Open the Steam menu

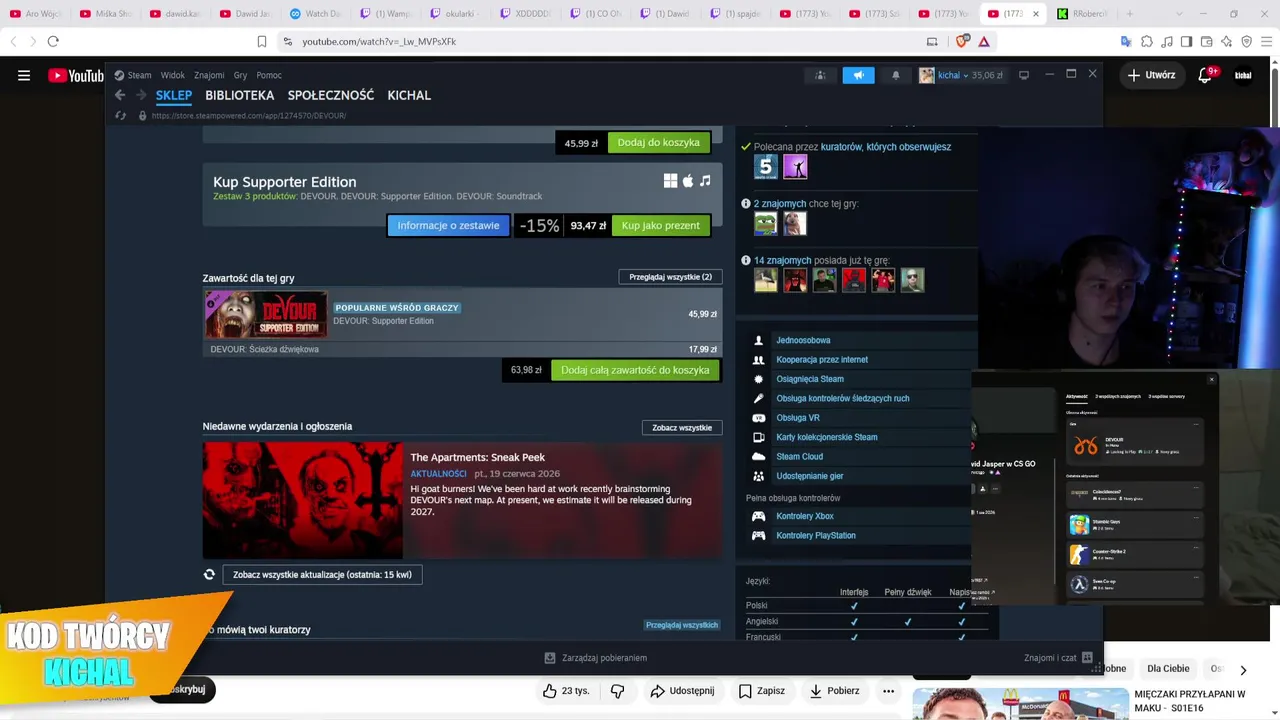[133, 75]
